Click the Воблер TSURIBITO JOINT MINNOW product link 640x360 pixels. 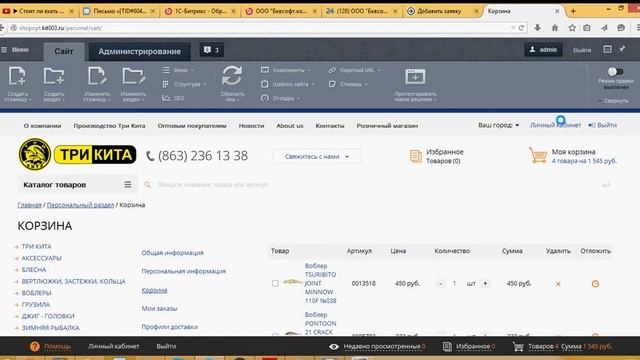point(320,283)
